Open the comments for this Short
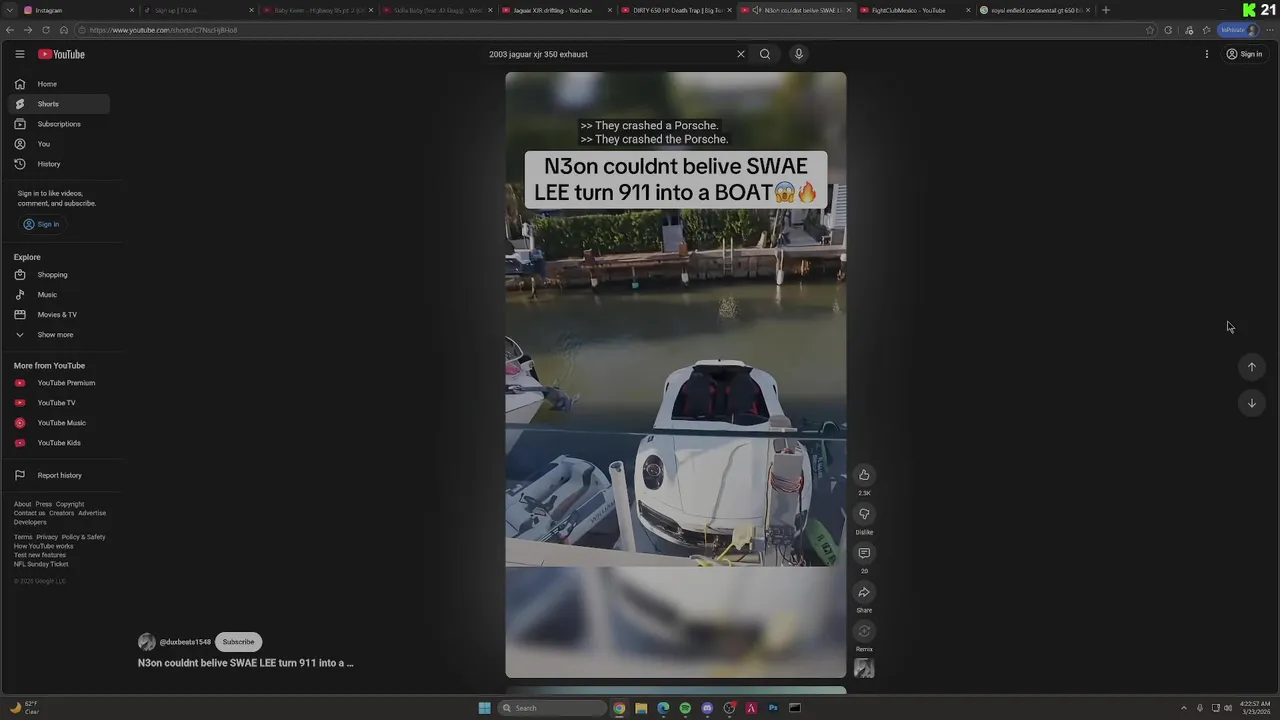This screenshot has width=1280, height=720. click(x=864, y=553)
